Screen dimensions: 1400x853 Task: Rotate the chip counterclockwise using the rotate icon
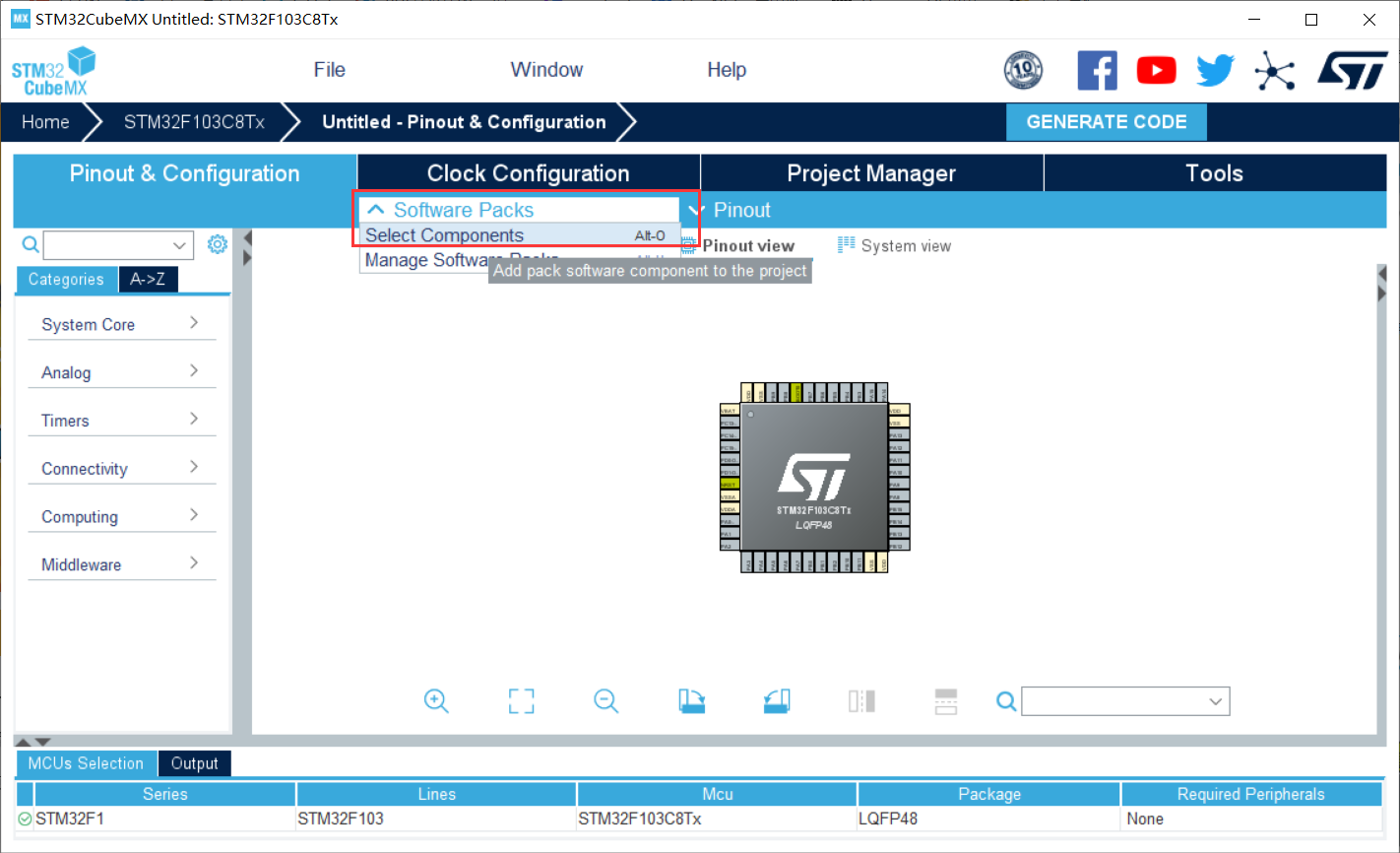point(776,700)
